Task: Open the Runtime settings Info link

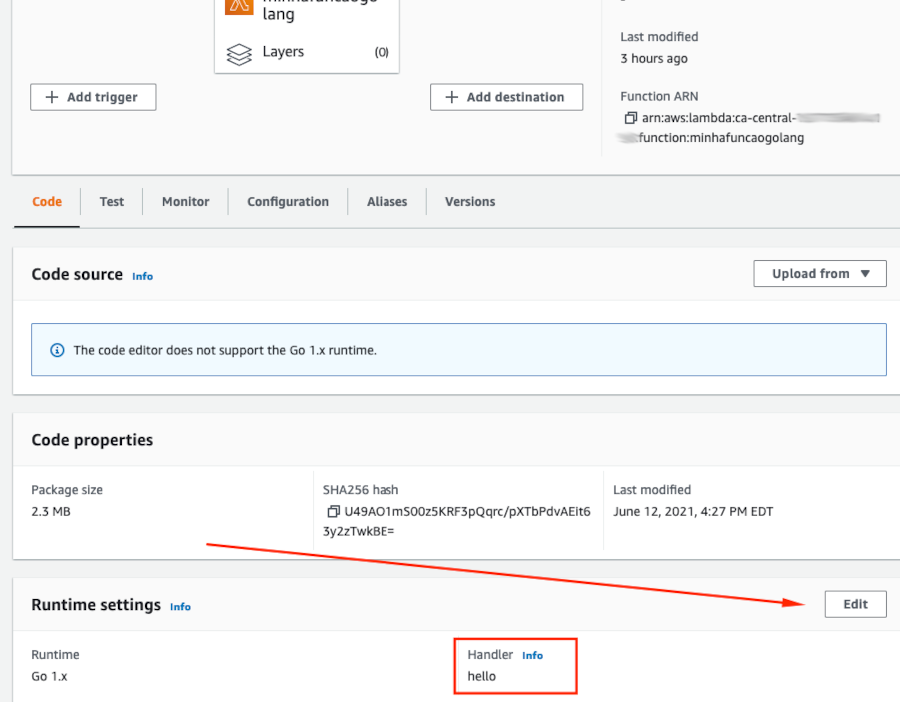Action: click(180, 606)
